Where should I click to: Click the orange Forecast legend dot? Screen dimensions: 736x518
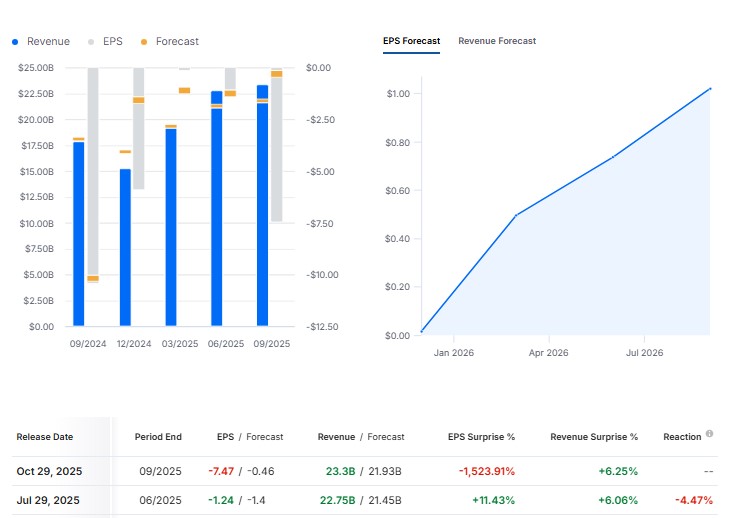pos(144,42)
